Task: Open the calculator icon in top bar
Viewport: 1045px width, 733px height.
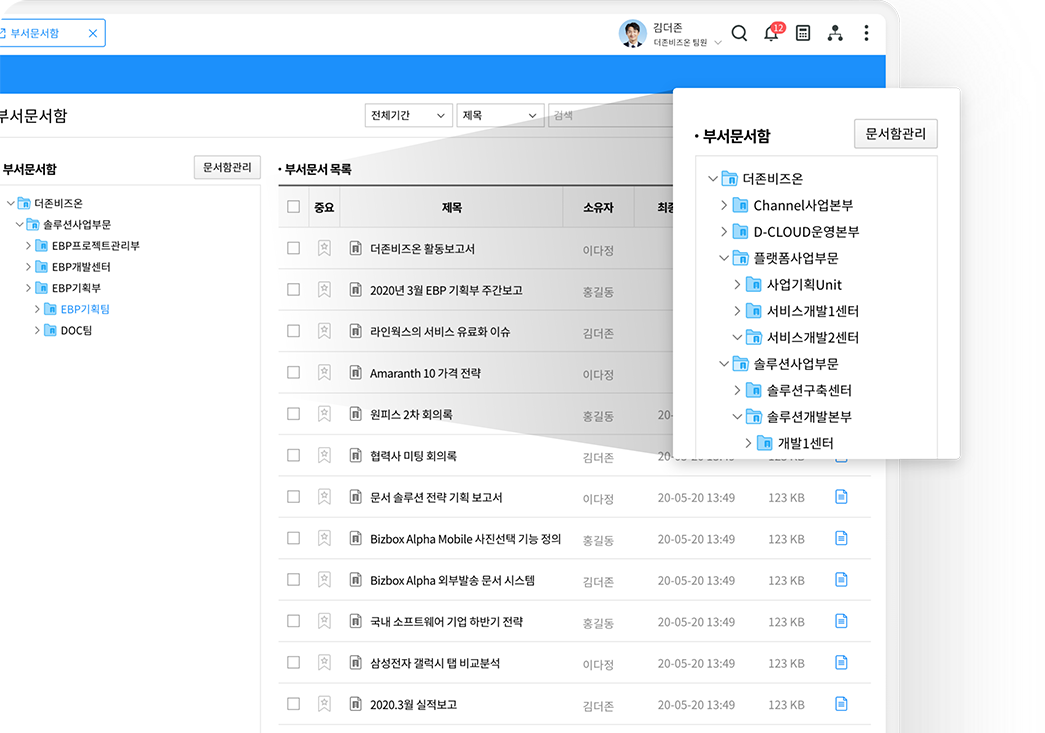Action: click(x=803, y=33)
